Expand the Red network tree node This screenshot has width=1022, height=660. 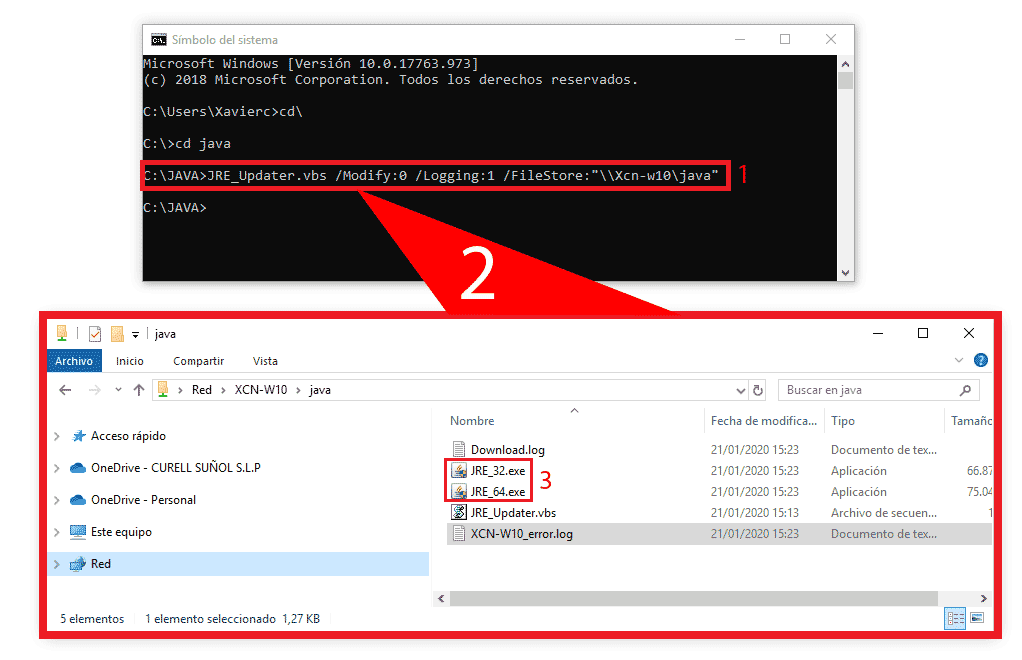click(x=58, y=563)
